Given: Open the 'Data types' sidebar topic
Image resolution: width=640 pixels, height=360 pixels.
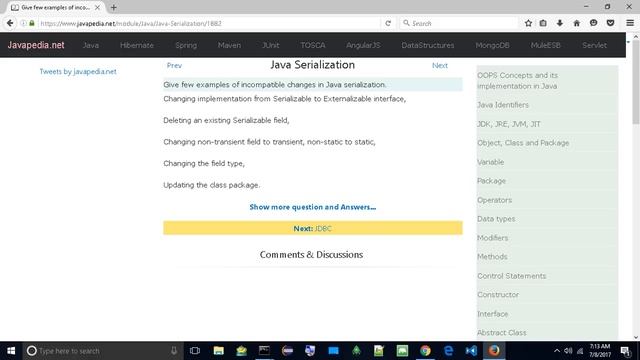Looking at the screenshot, I should coord(496,219).
